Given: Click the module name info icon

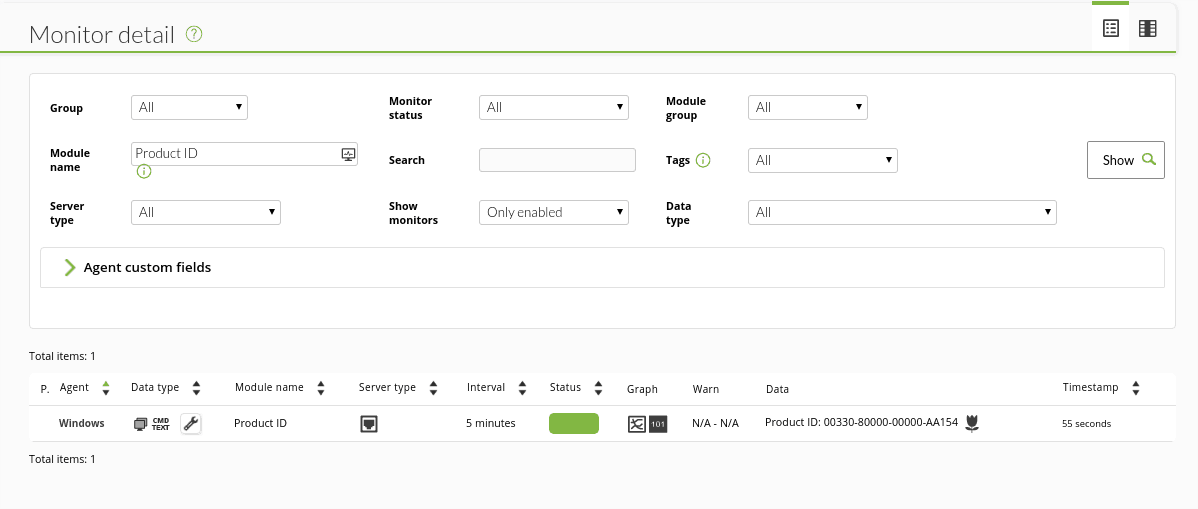Looking at the screenshot, I should pyautogui.click(x=144, y=172).
